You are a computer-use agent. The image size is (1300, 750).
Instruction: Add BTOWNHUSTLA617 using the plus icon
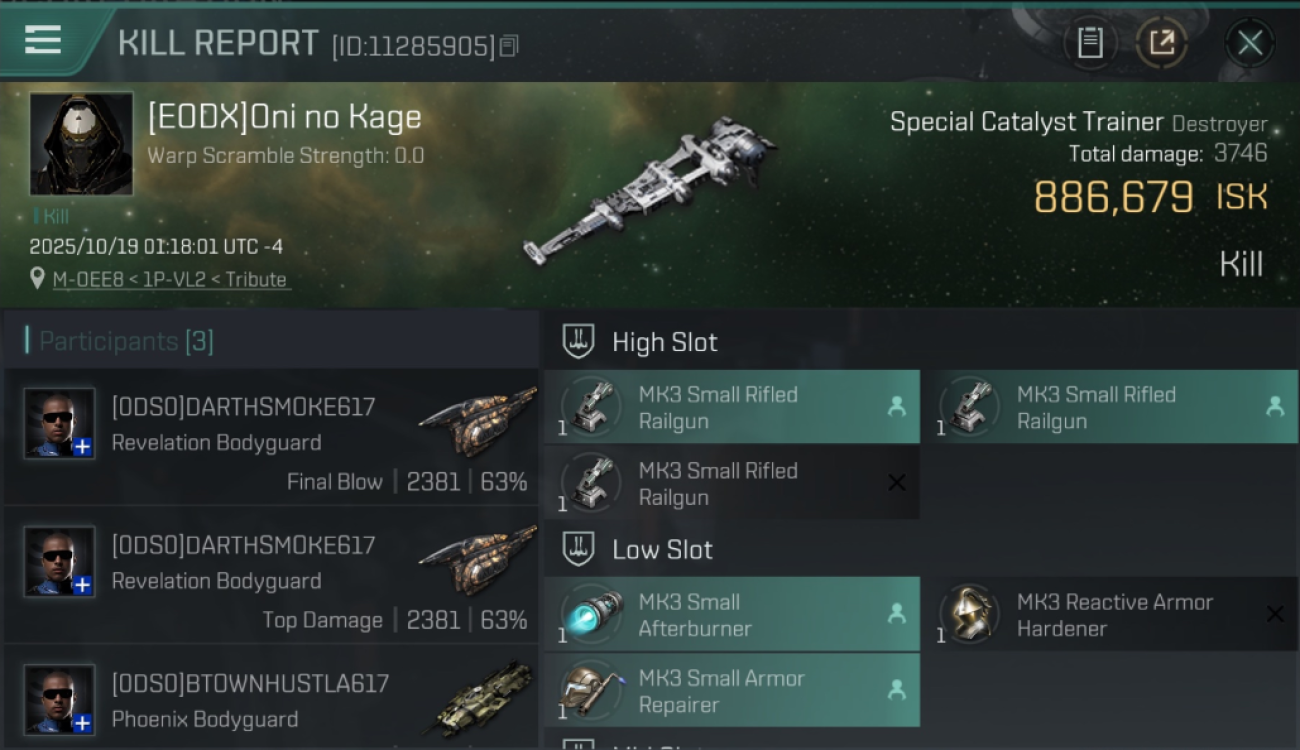point(82,723)
